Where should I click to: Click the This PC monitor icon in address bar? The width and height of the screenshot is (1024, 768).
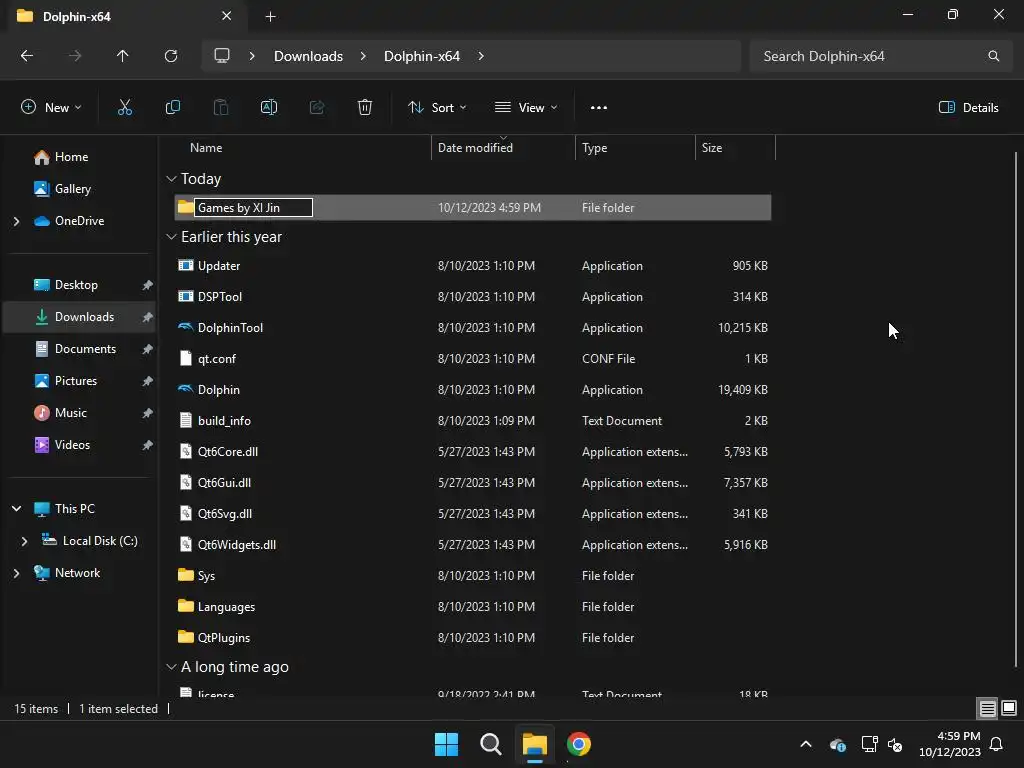(222, 56)
